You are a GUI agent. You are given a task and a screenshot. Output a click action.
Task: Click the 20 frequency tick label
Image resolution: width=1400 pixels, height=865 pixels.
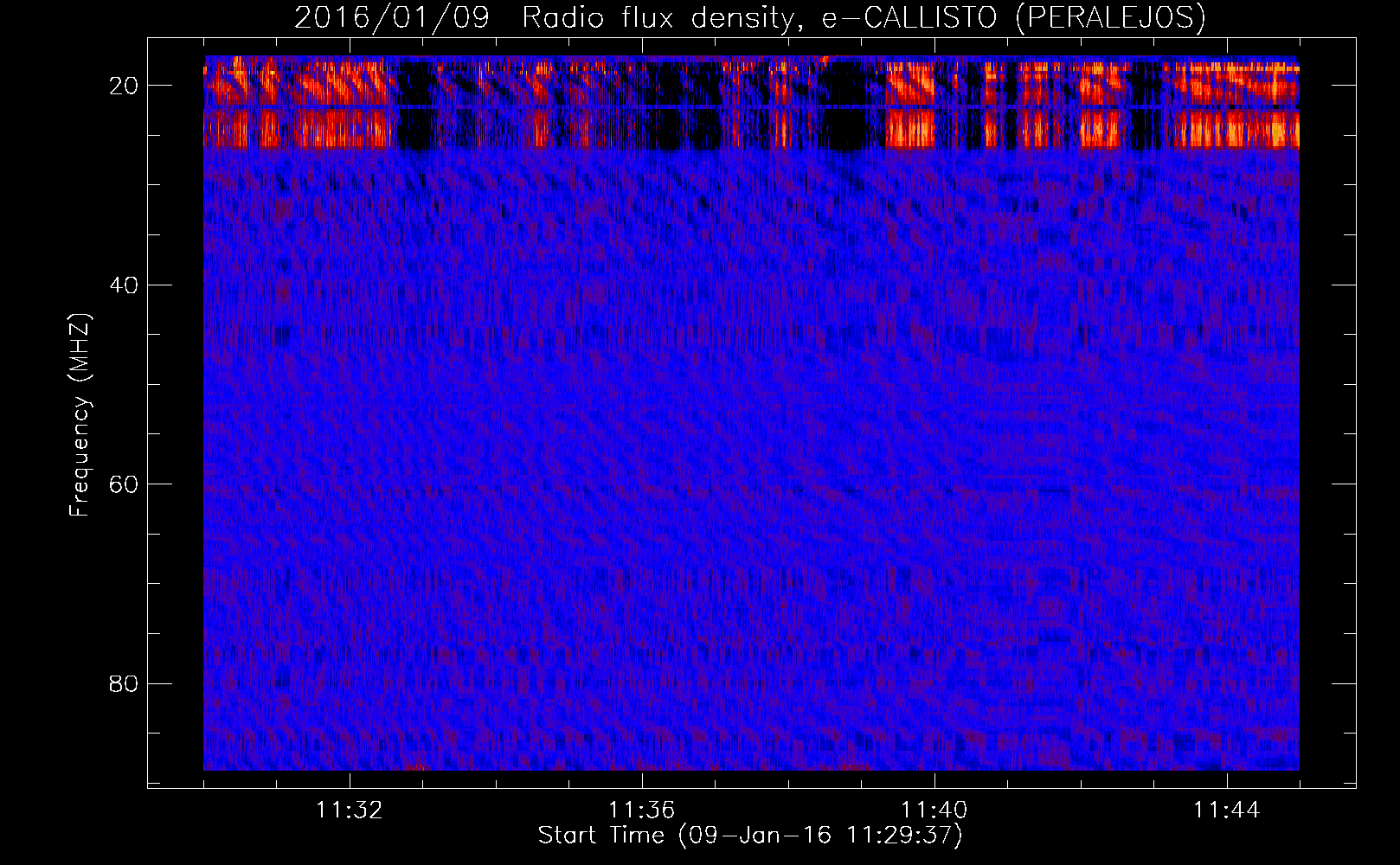125,86
